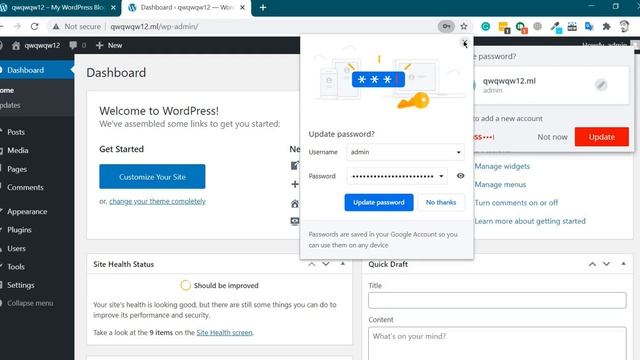Open the Extensions puzzle piece icon
Image resolution: width=640 pixels, height=360 pixels.
click(x=607, y=27)
